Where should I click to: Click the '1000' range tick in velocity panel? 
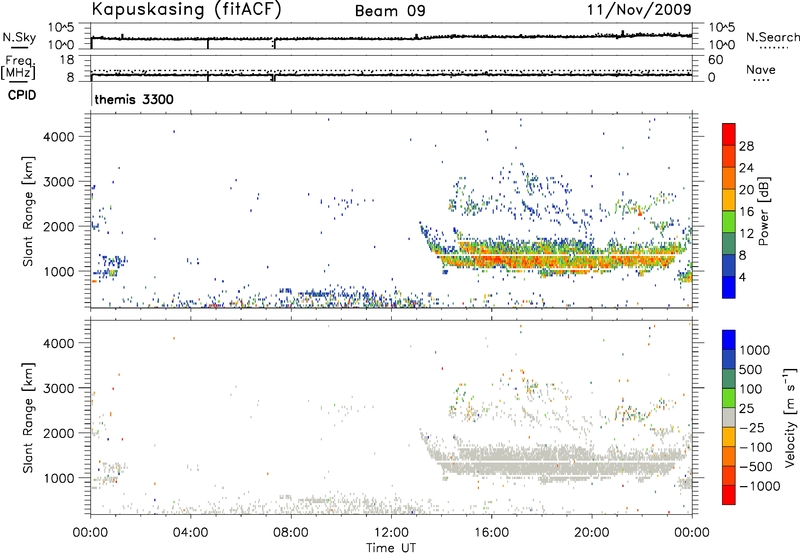pos(58,478)
